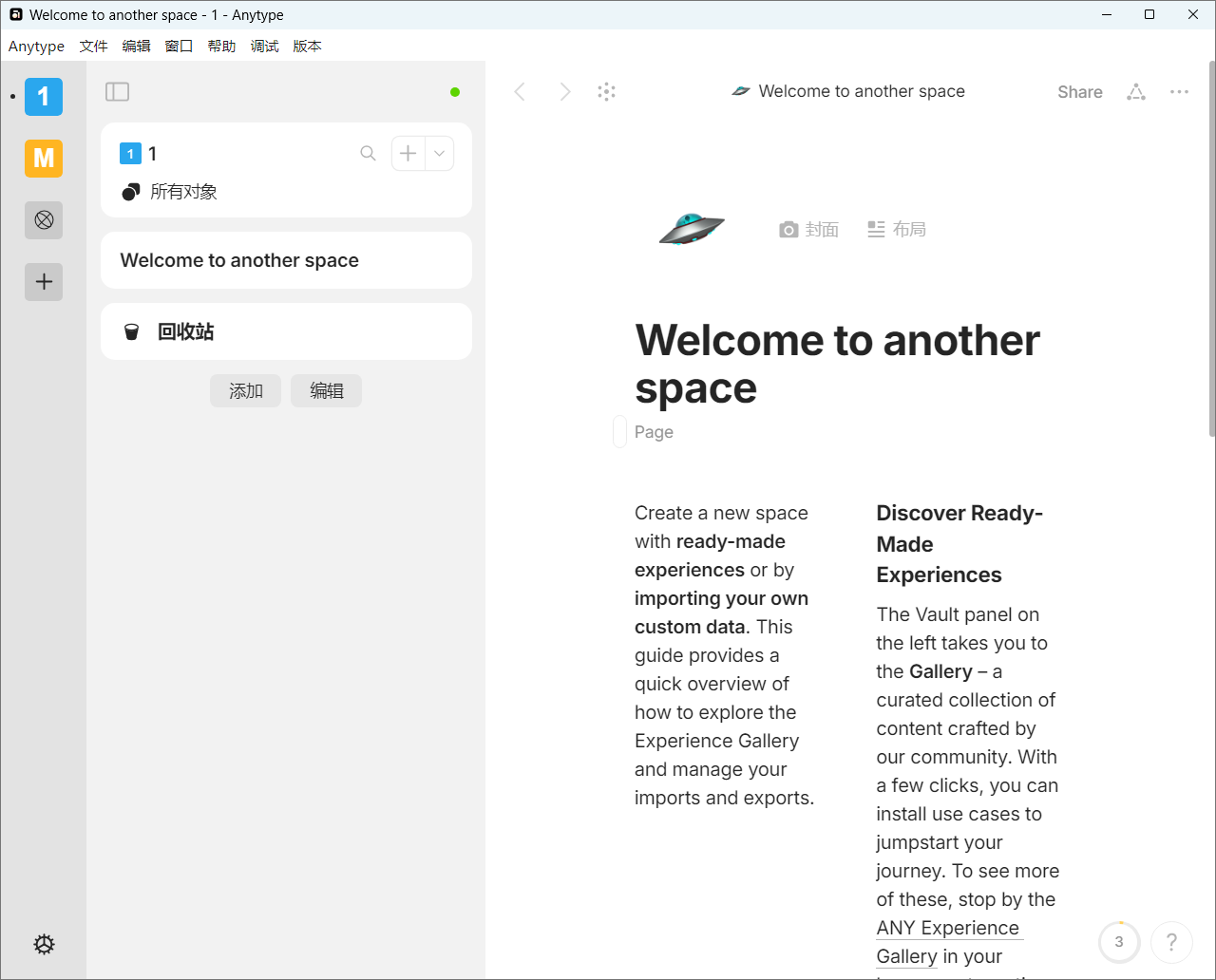Screen dimensions: 1216x980
Task: Open search in space widget
Action: (368, 153)
